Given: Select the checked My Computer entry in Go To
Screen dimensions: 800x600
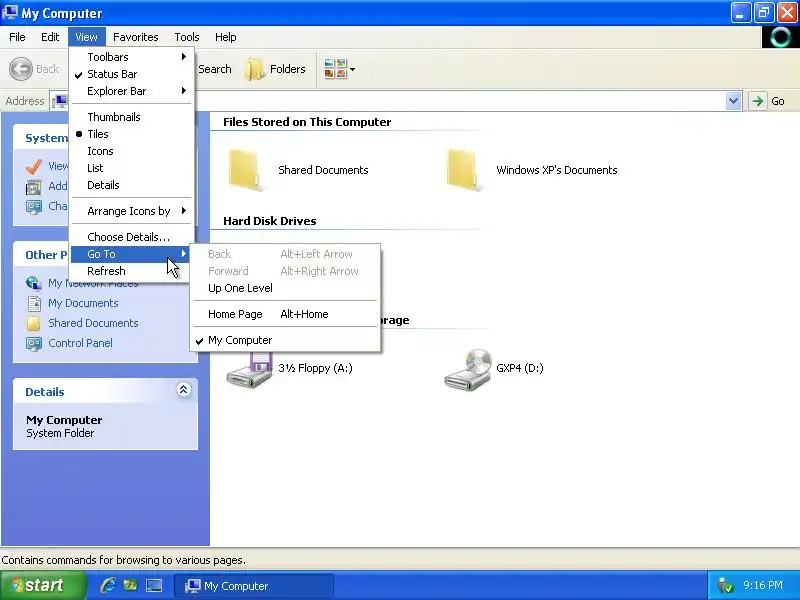Looking at the screenshot, I should click(285, 340).
